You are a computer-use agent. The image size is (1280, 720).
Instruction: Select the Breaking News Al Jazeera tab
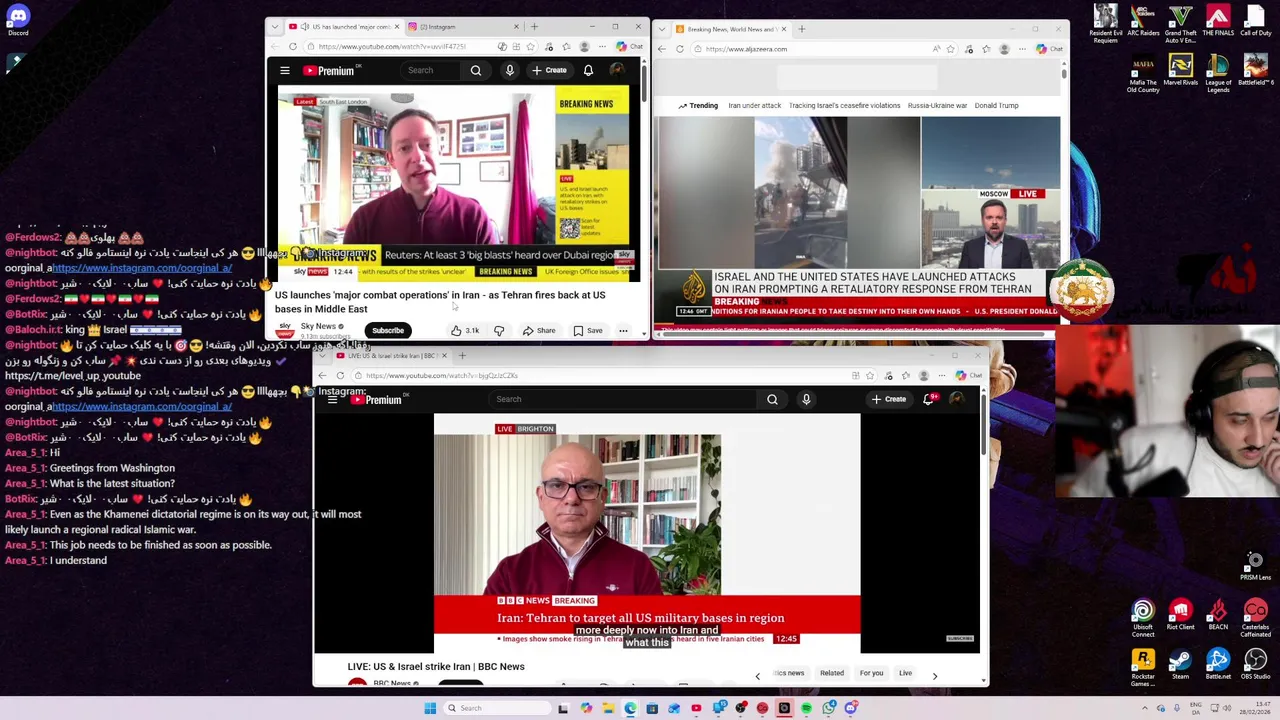coord(730,29)
